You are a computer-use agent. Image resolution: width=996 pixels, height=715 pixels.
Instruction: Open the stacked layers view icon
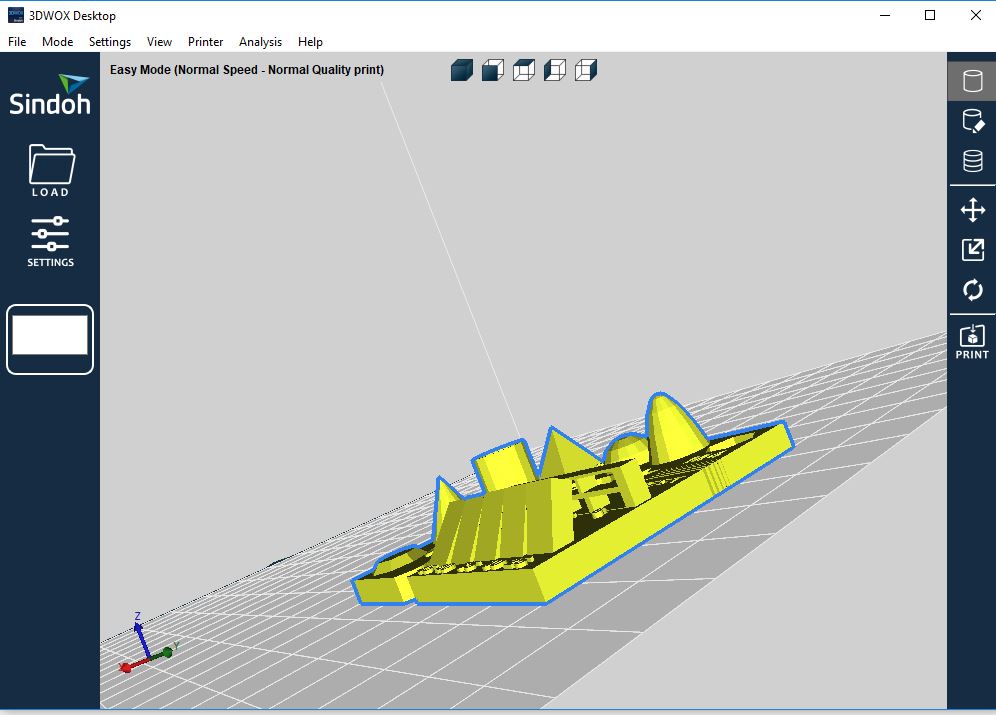[x=972, y=161]
